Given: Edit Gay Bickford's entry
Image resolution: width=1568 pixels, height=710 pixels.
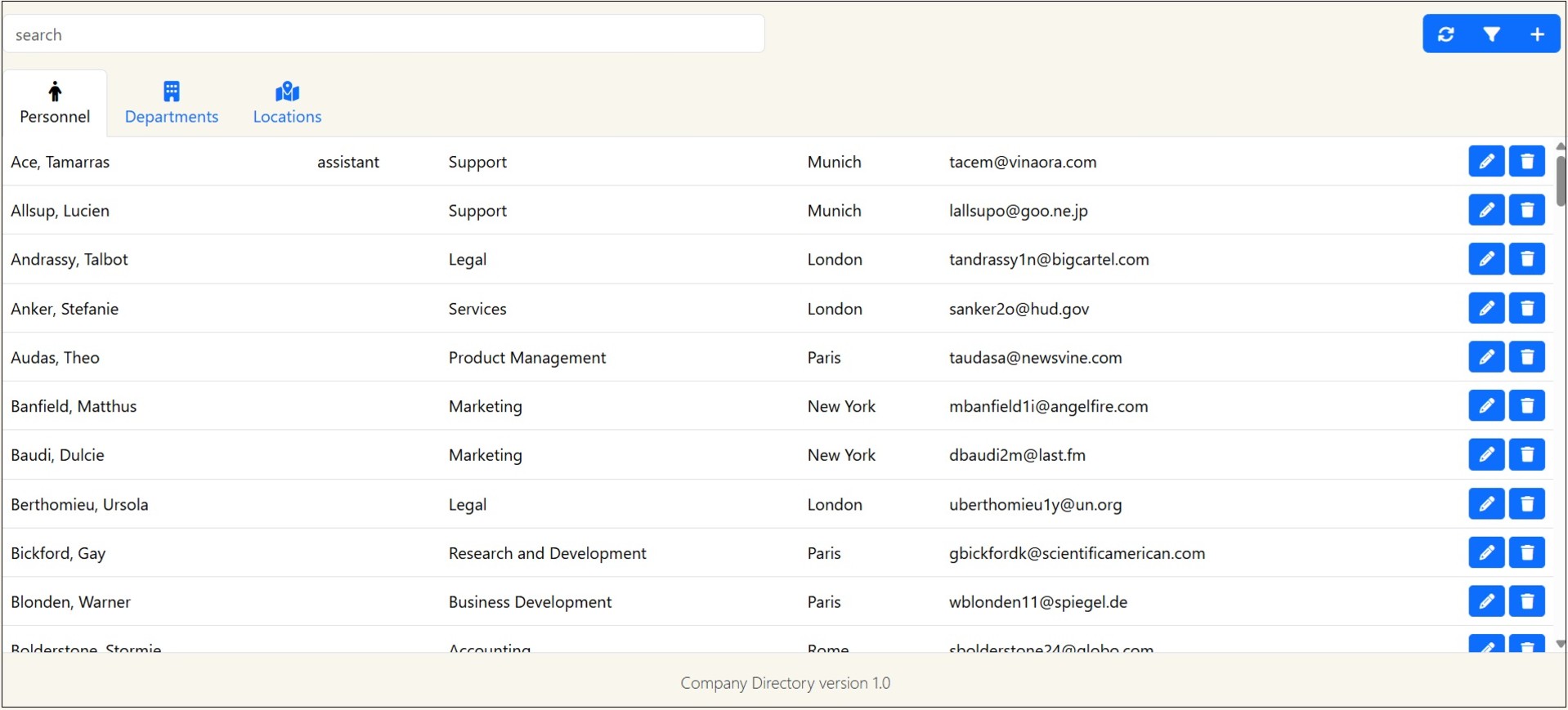Looking at the screenshot, I should [1486, 552].
